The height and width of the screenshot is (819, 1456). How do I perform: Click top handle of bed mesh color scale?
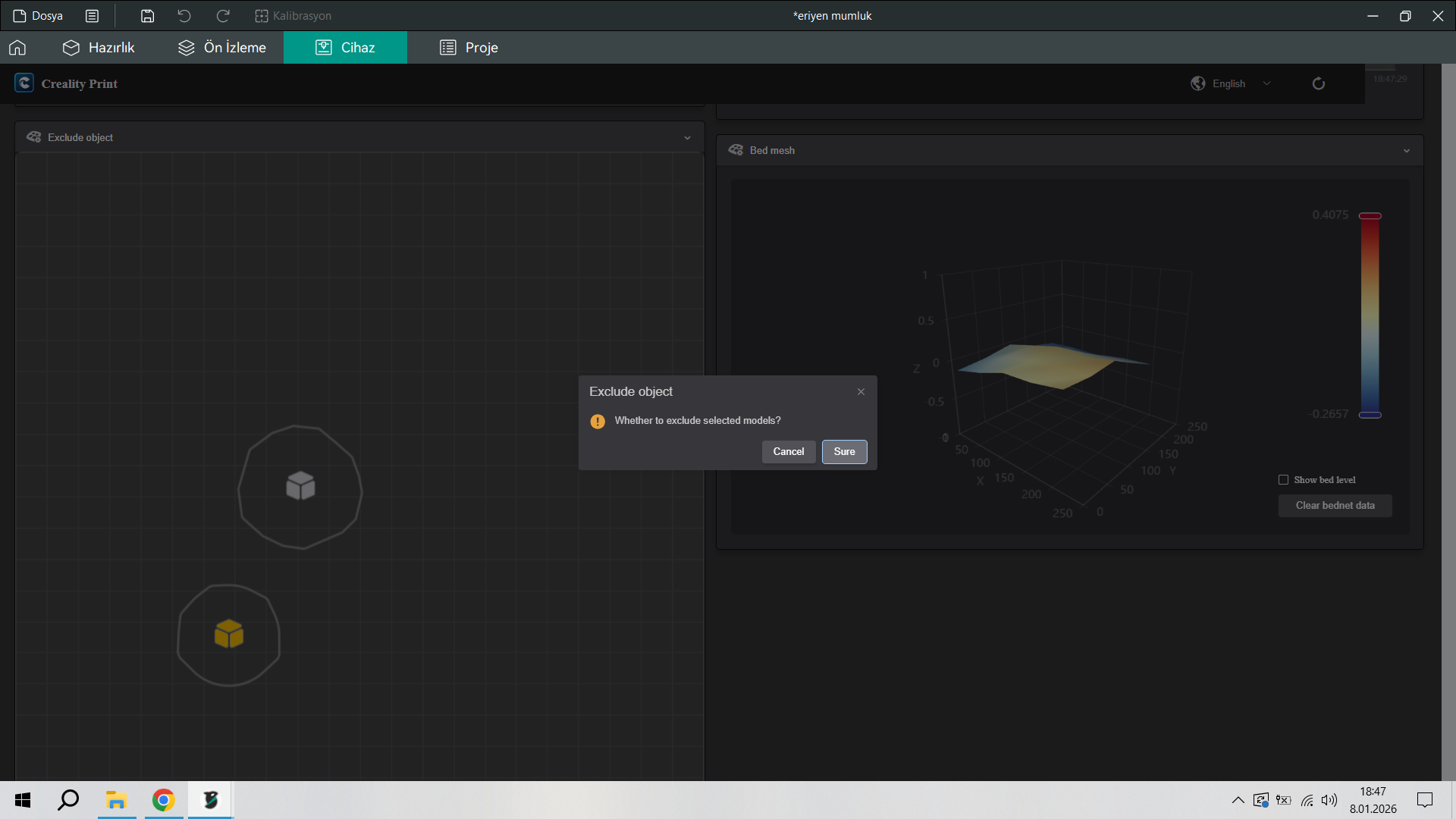point(1370,216)
